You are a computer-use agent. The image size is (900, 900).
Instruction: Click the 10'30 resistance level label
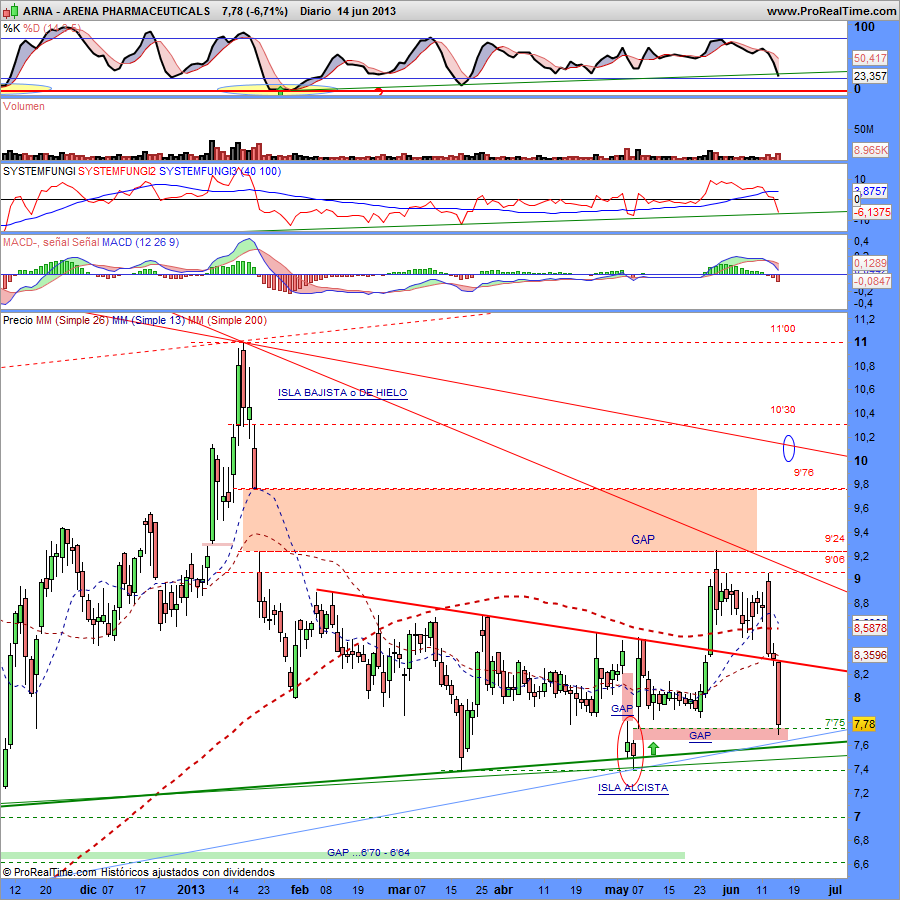tap(783, 410)
